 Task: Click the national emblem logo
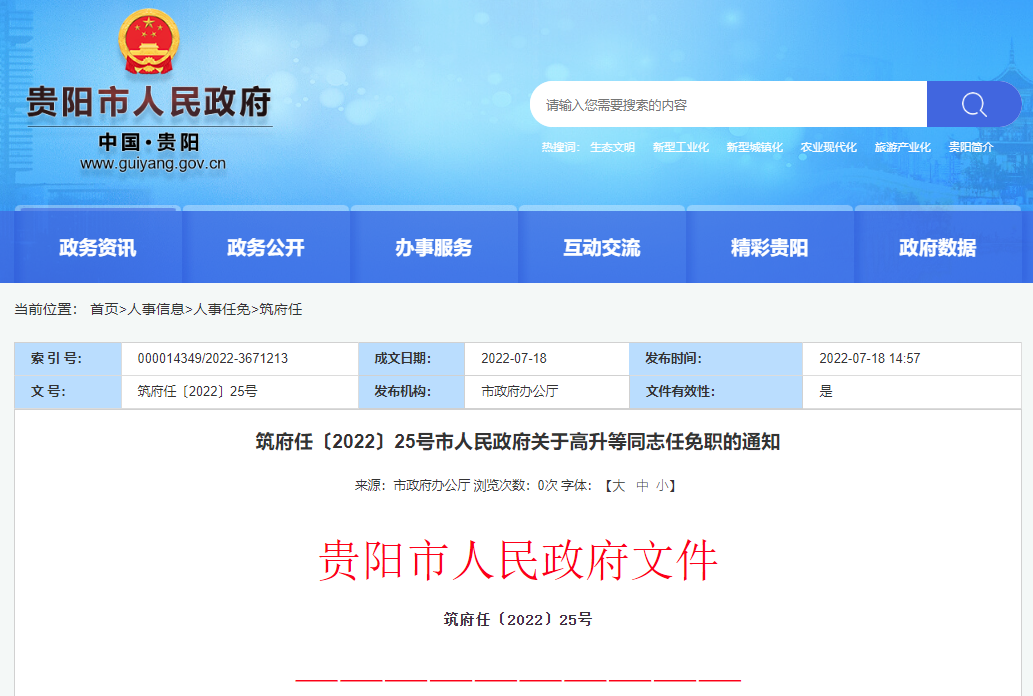click(x=148, y=43)
